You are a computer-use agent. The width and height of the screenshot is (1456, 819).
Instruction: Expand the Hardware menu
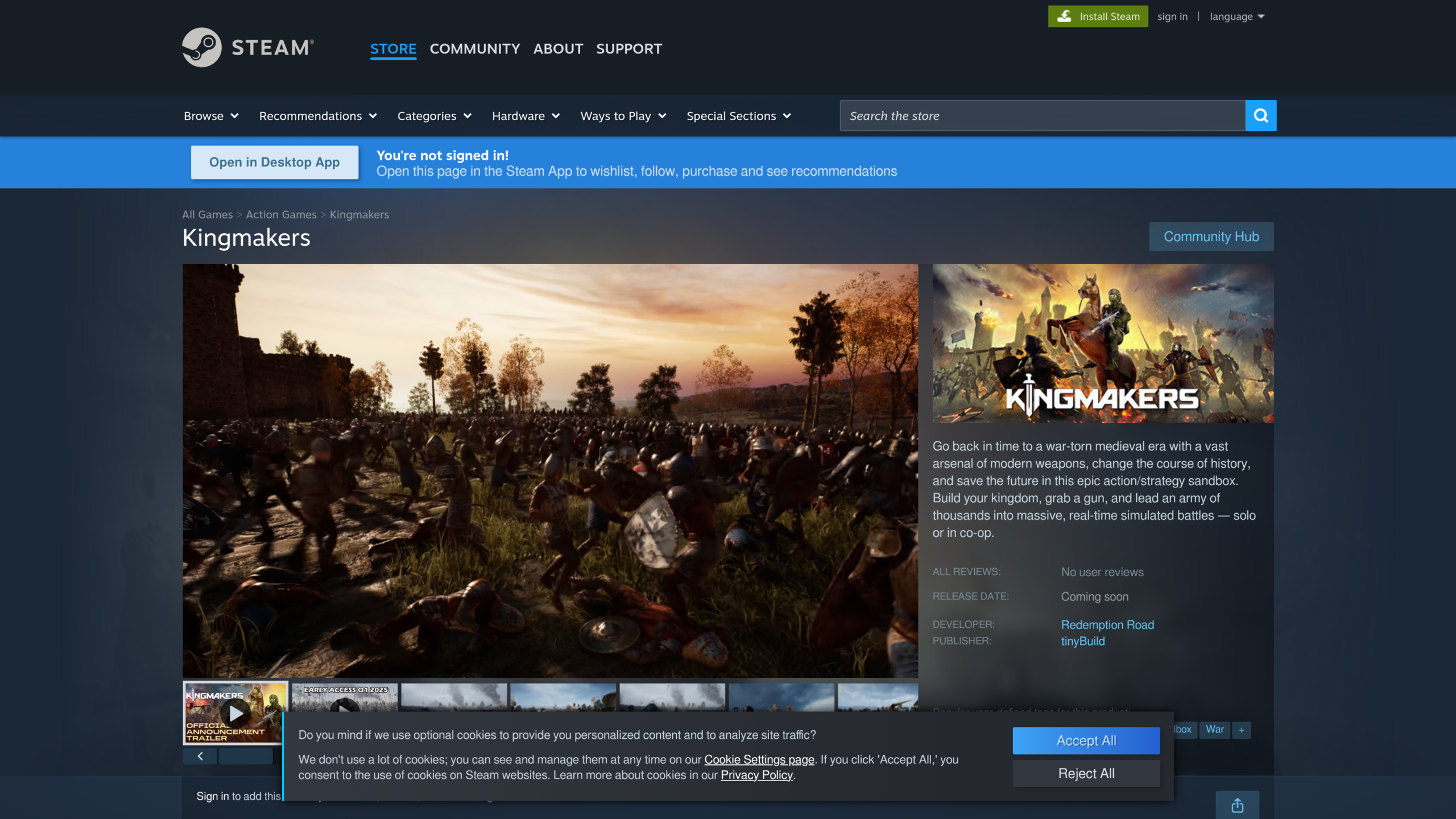click(526, 116)
